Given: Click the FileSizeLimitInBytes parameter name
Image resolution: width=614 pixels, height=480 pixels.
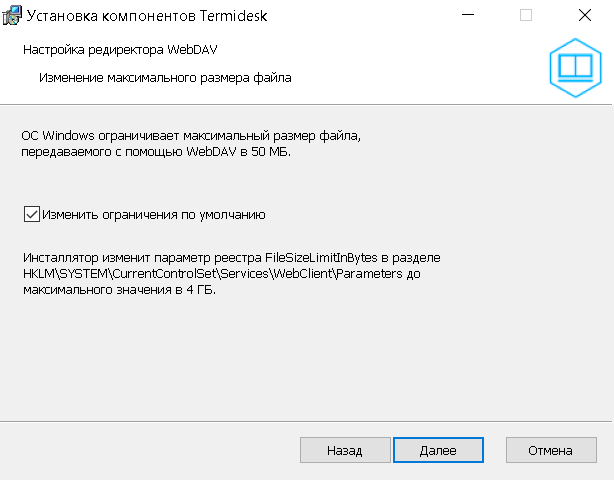Looking at the screenshot, I should coord(321,258).
